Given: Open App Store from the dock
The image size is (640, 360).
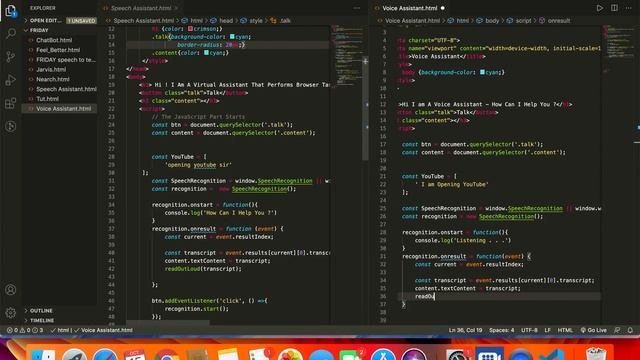Looking at the screenshot, I should click(x=383, y=354).
